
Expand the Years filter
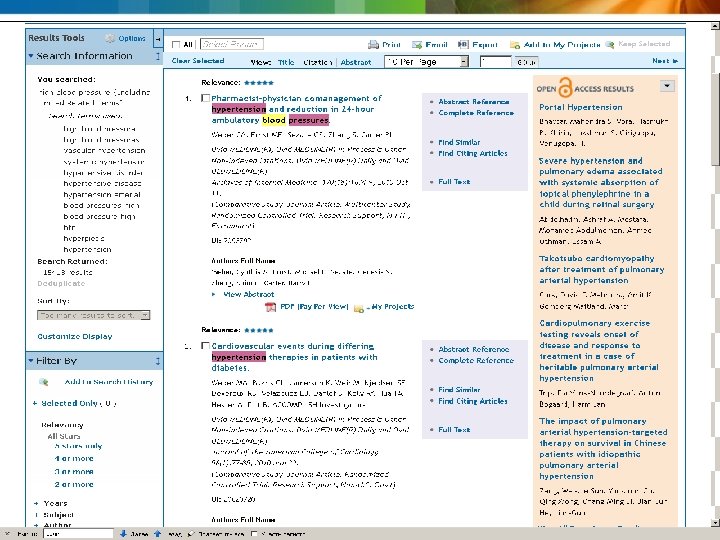[x=36, y=504]
